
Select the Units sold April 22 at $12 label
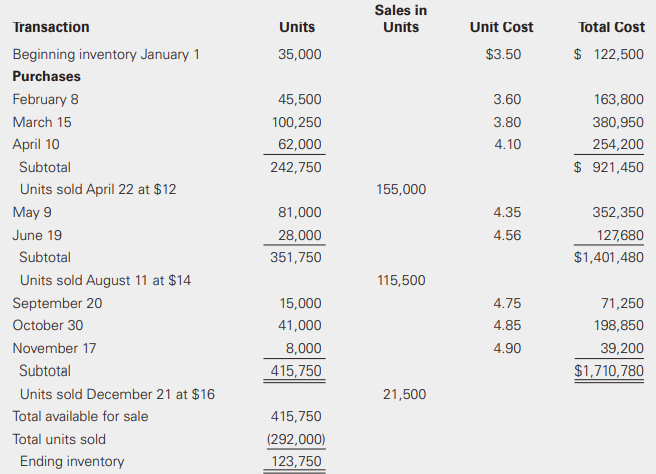click(x=98, y=189)
